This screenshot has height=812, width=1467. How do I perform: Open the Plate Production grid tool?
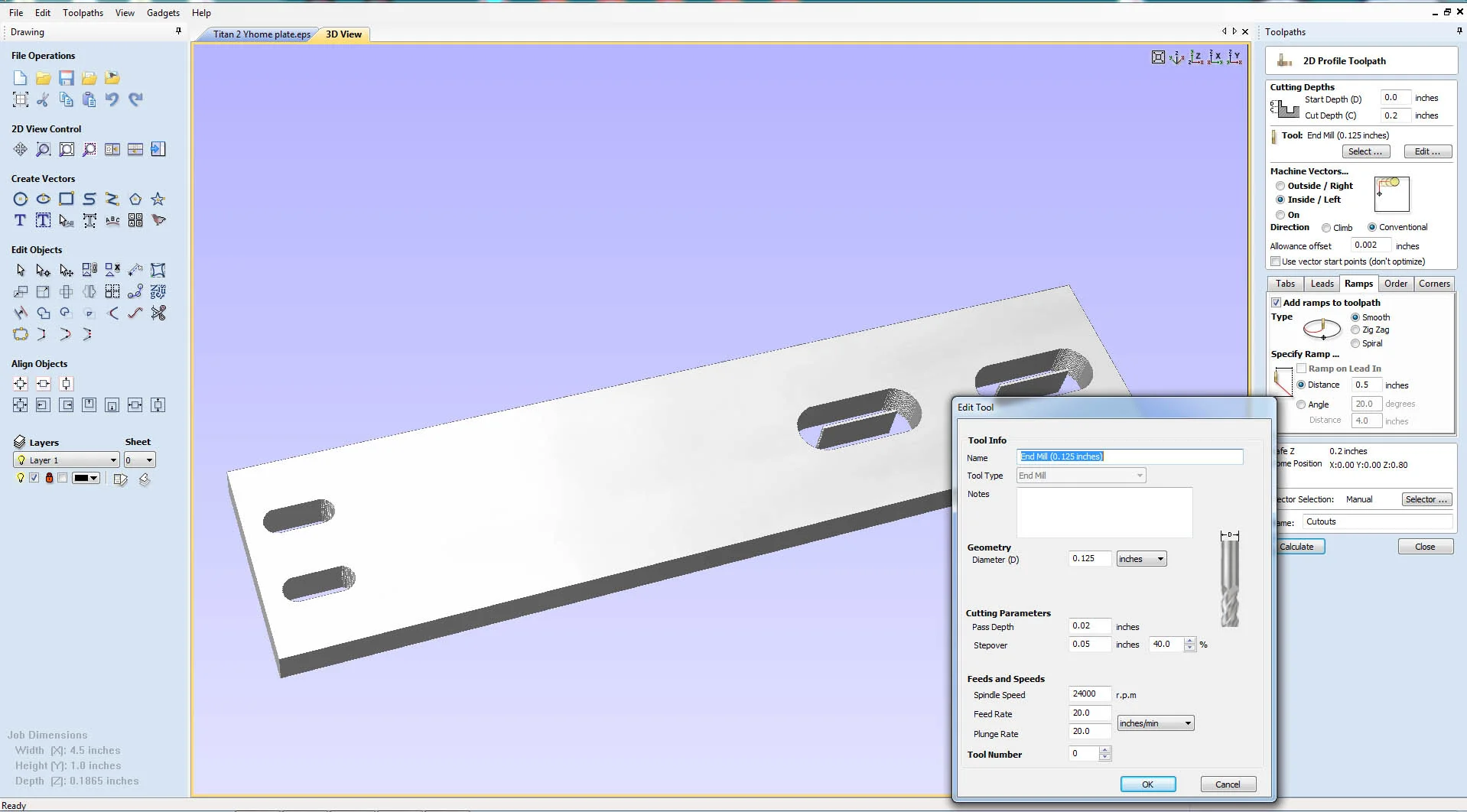pos(135,220)
